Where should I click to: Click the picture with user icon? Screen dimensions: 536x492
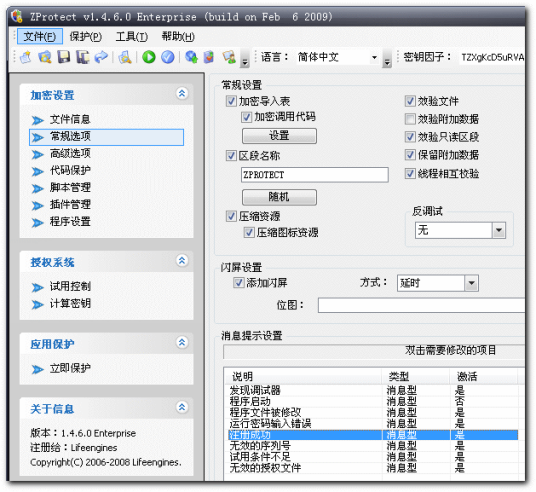point(229,57)
